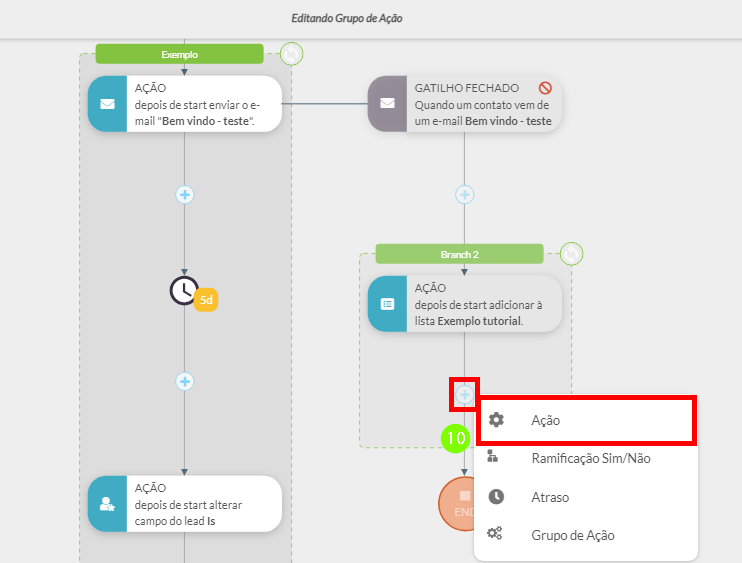
Task: Click the gear icon beside Ação in menu
Action: click(495, 421)
